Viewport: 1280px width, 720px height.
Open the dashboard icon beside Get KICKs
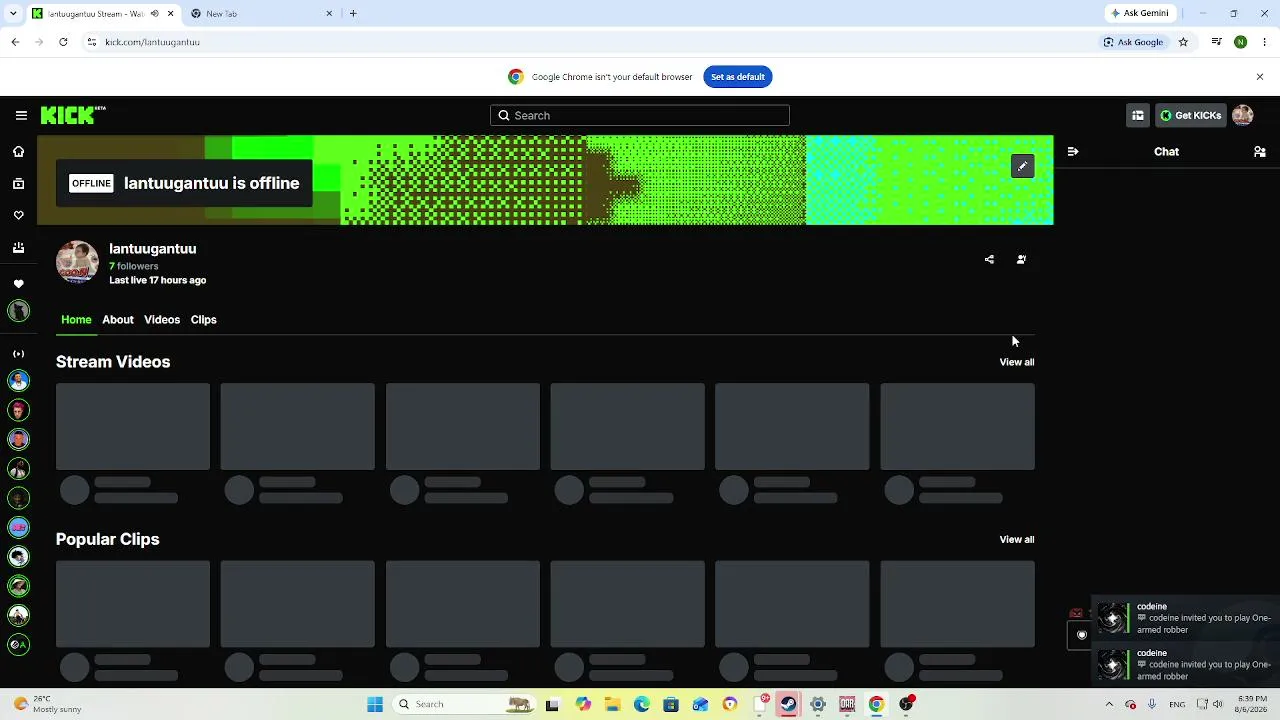(1138, 115)
